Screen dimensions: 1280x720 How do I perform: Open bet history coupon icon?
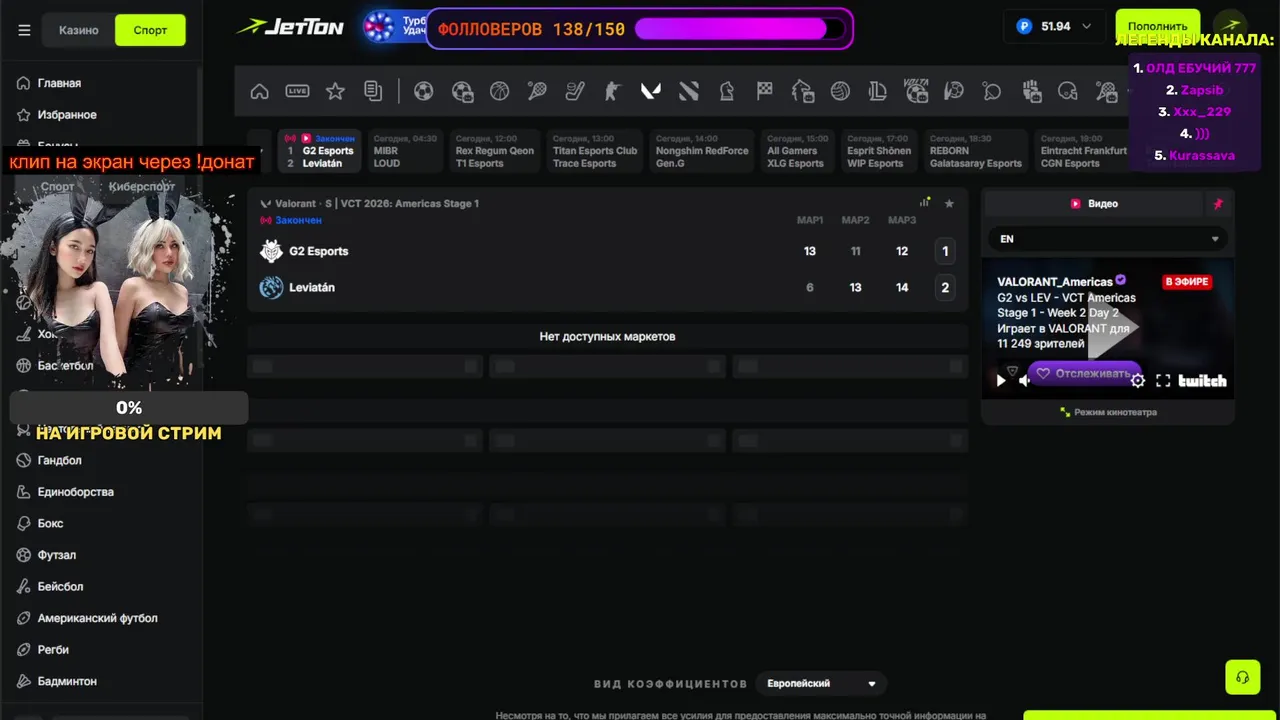pos(373,92)
